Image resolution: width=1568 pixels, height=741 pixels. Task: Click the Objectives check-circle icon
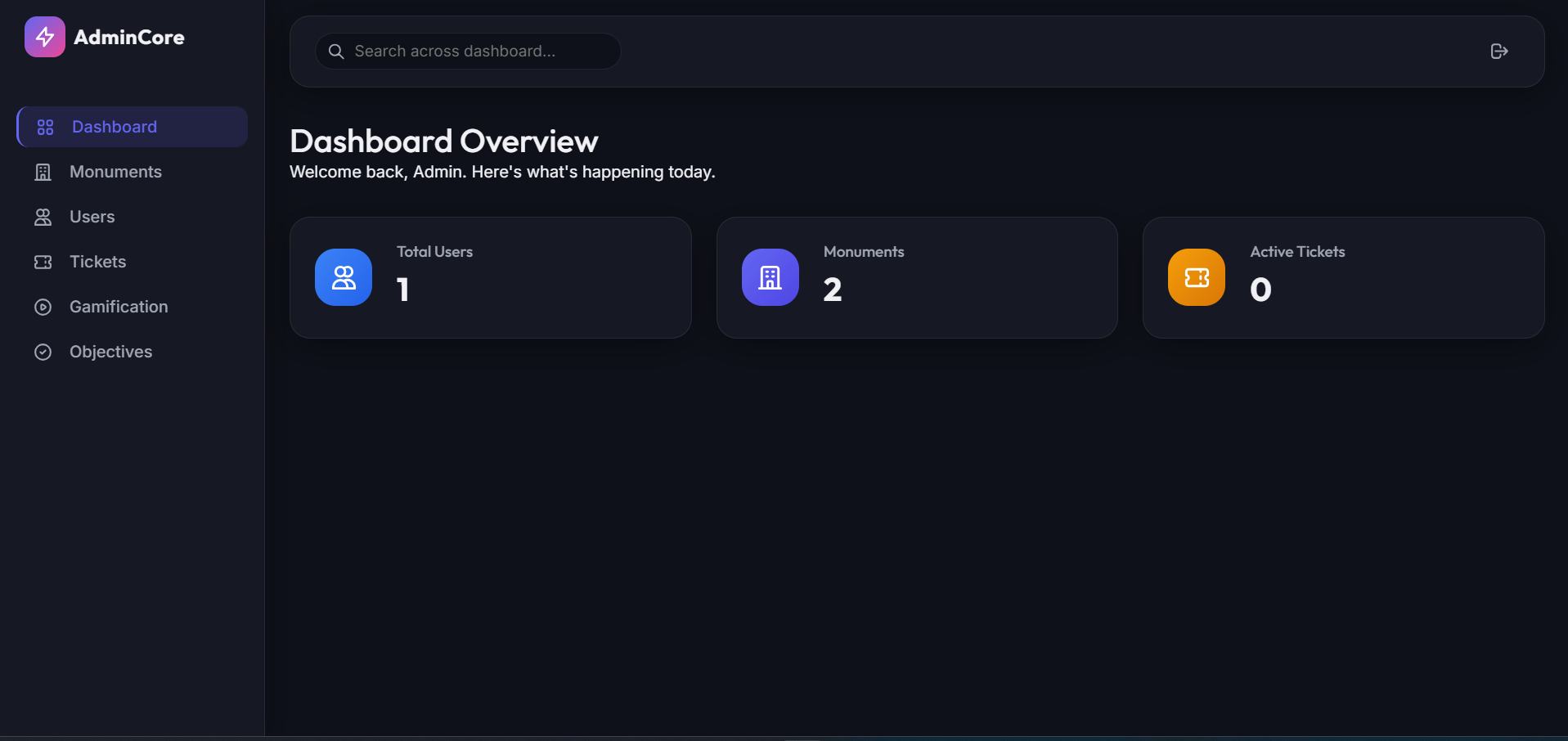click(43, 352)
